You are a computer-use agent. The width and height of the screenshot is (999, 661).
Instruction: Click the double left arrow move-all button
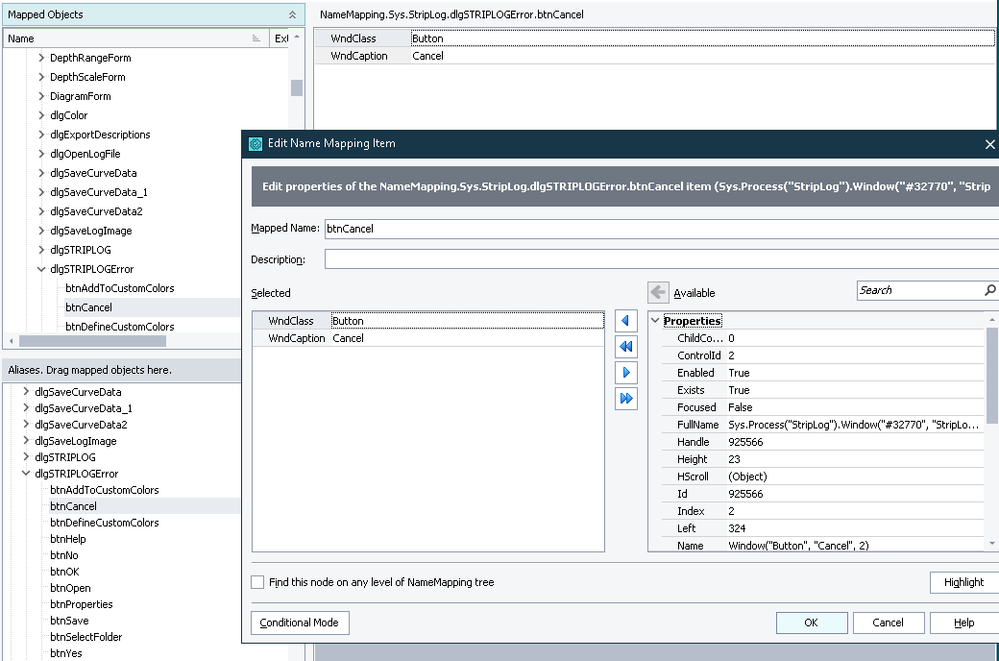[626, 346]
